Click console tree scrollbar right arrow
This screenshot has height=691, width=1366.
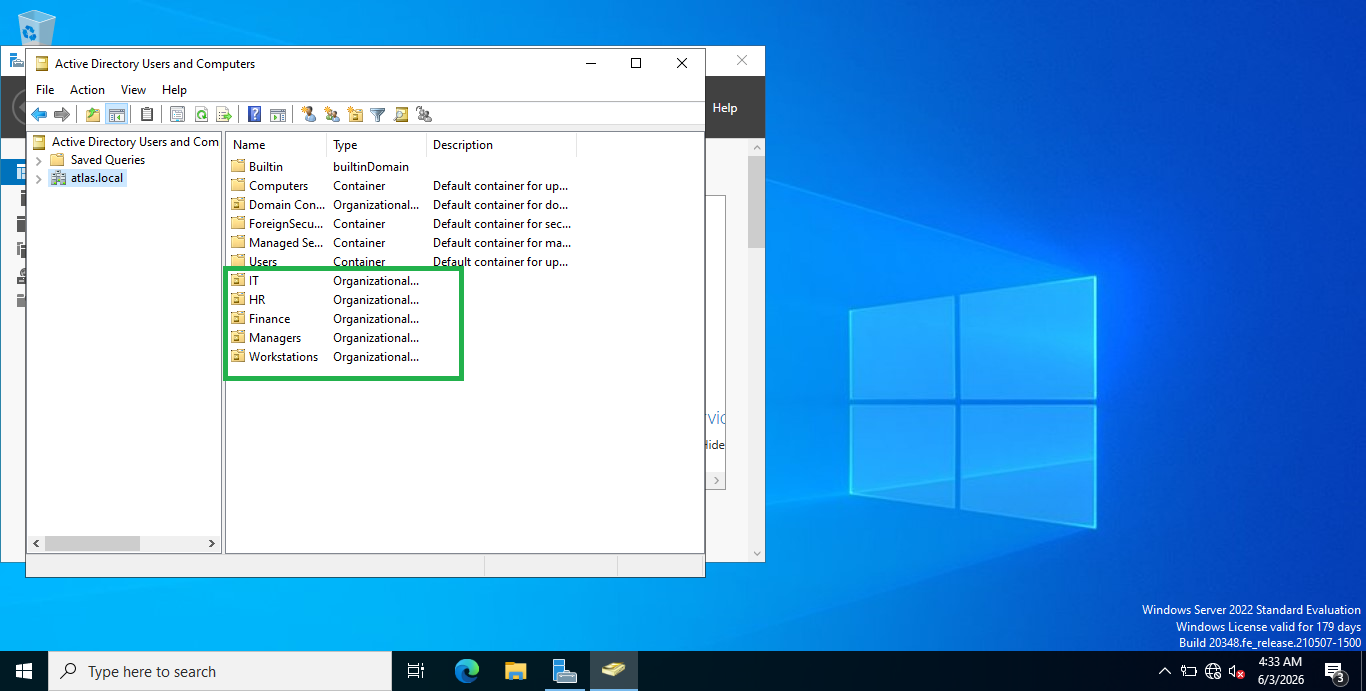coord(211,544)
